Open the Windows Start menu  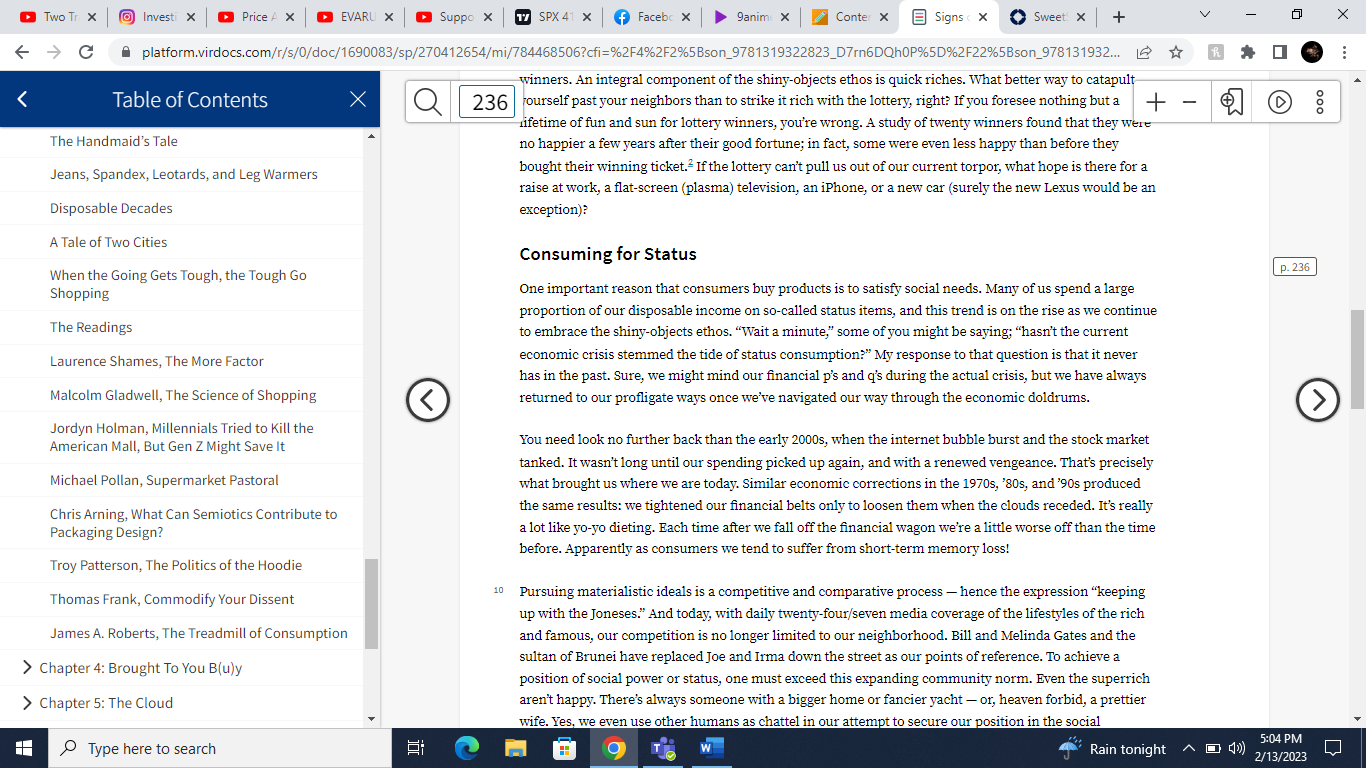pyautogui.click(x=24, y=748)
